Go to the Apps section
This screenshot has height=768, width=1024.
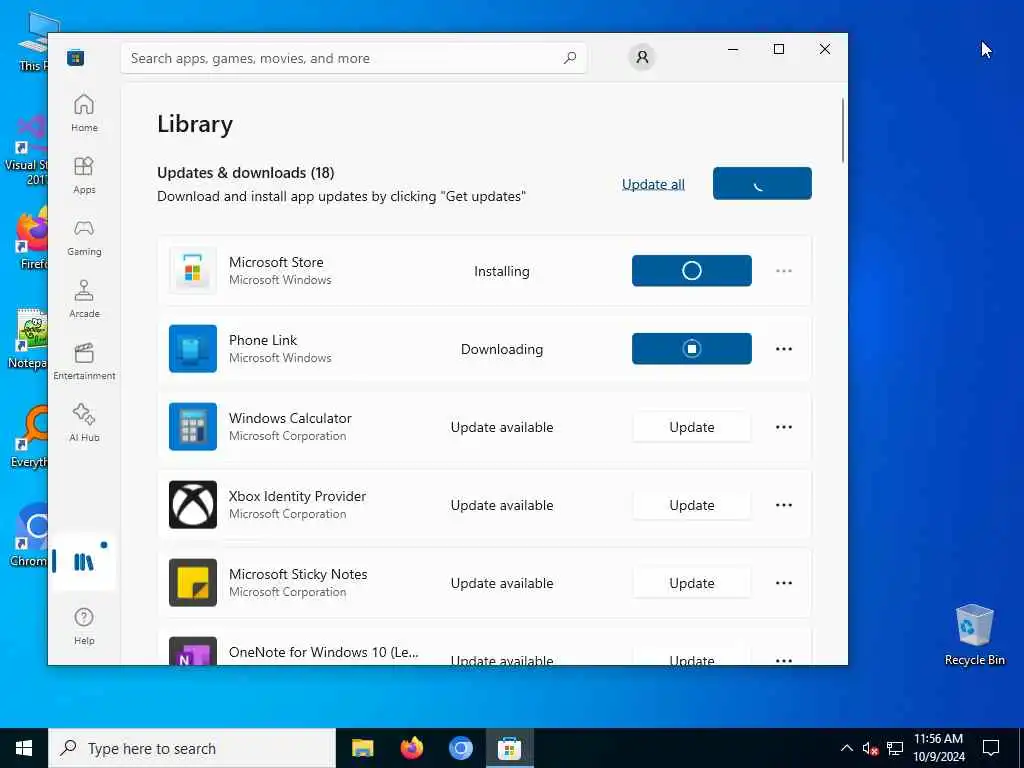tap(84, 175)
